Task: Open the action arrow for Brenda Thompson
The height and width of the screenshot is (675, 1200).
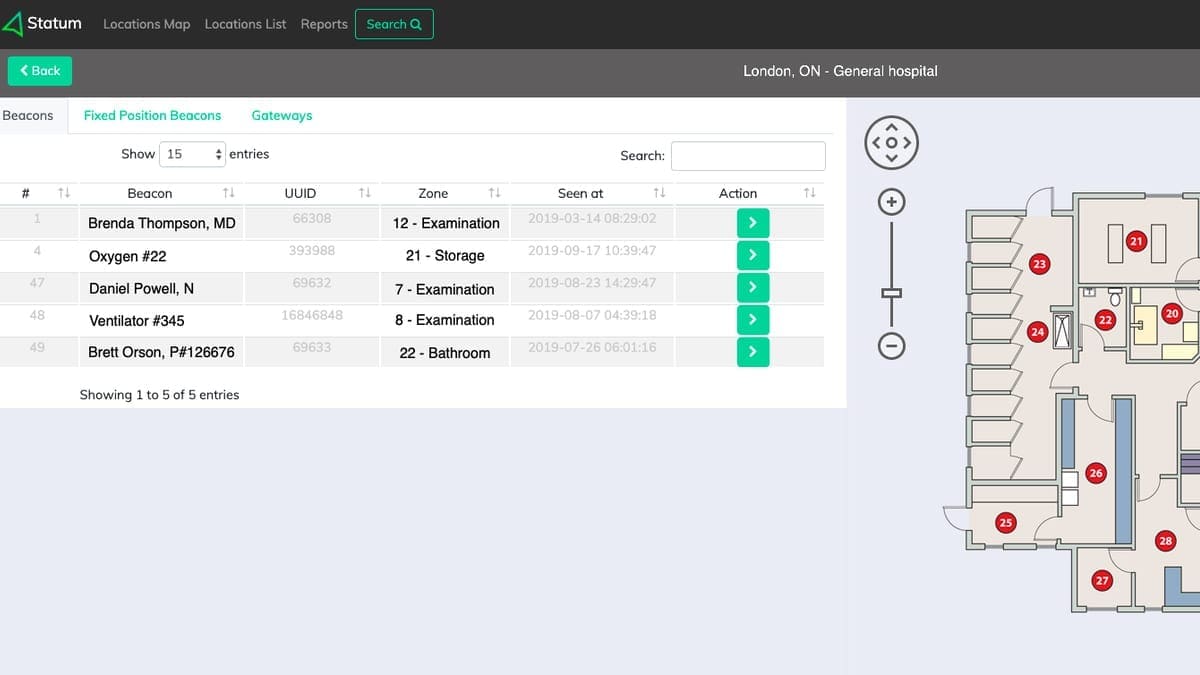Action: click(x=752, y=222)
